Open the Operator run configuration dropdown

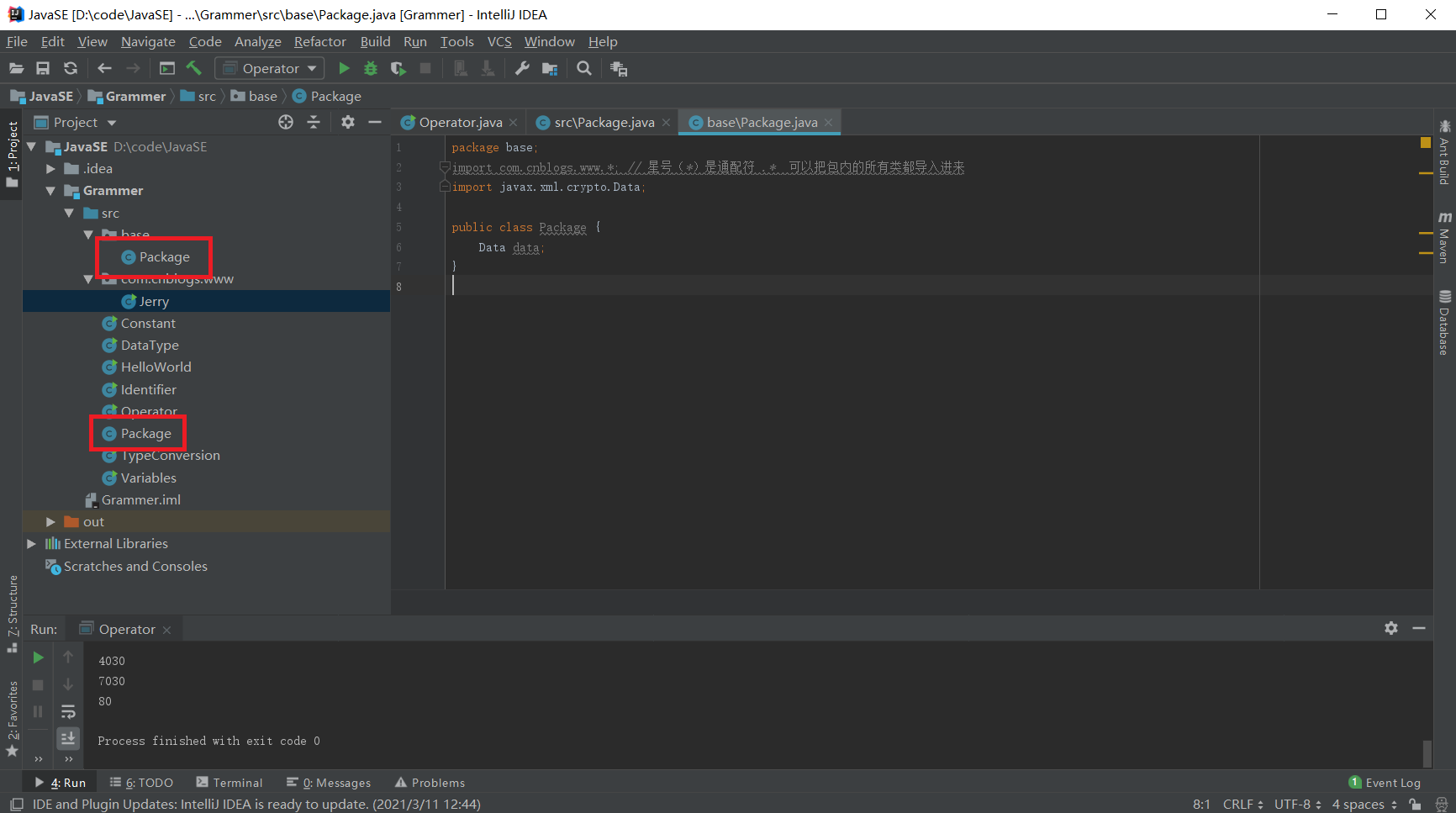click(270, 69)
